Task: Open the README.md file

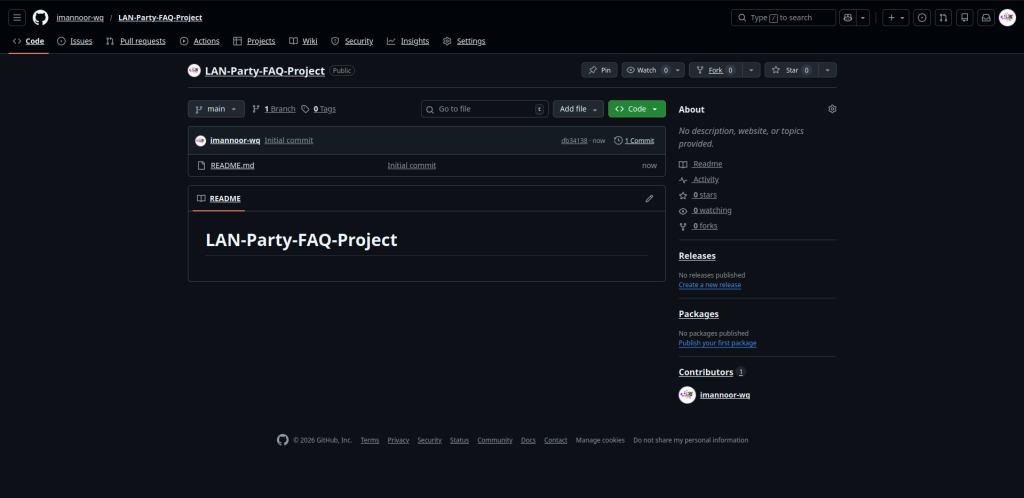Action: 232,165
